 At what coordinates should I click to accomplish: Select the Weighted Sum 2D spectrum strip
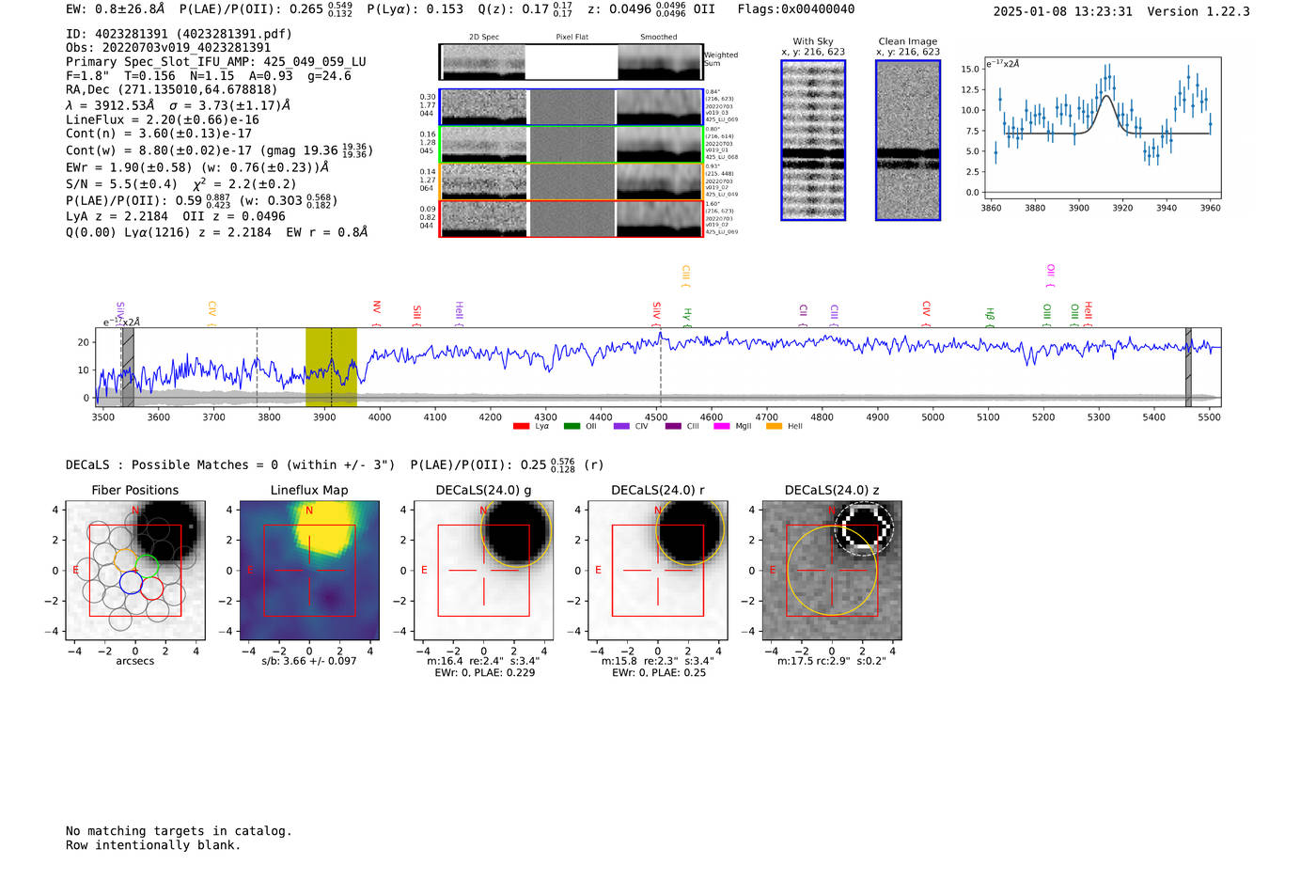tap(572, 62)
